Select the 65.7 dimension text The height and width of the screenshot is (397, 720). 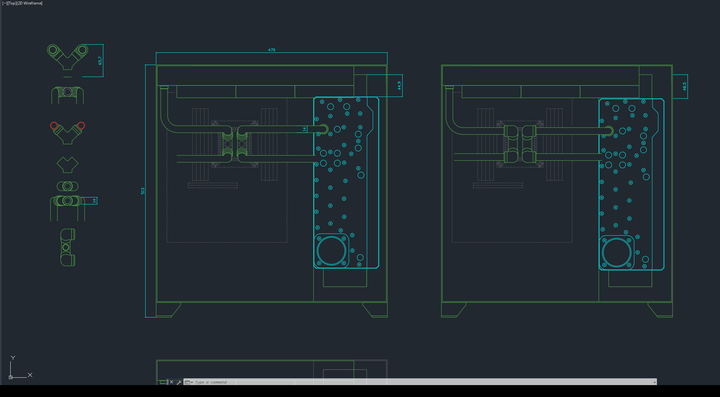pyautogui.click(x=100, y=60)
